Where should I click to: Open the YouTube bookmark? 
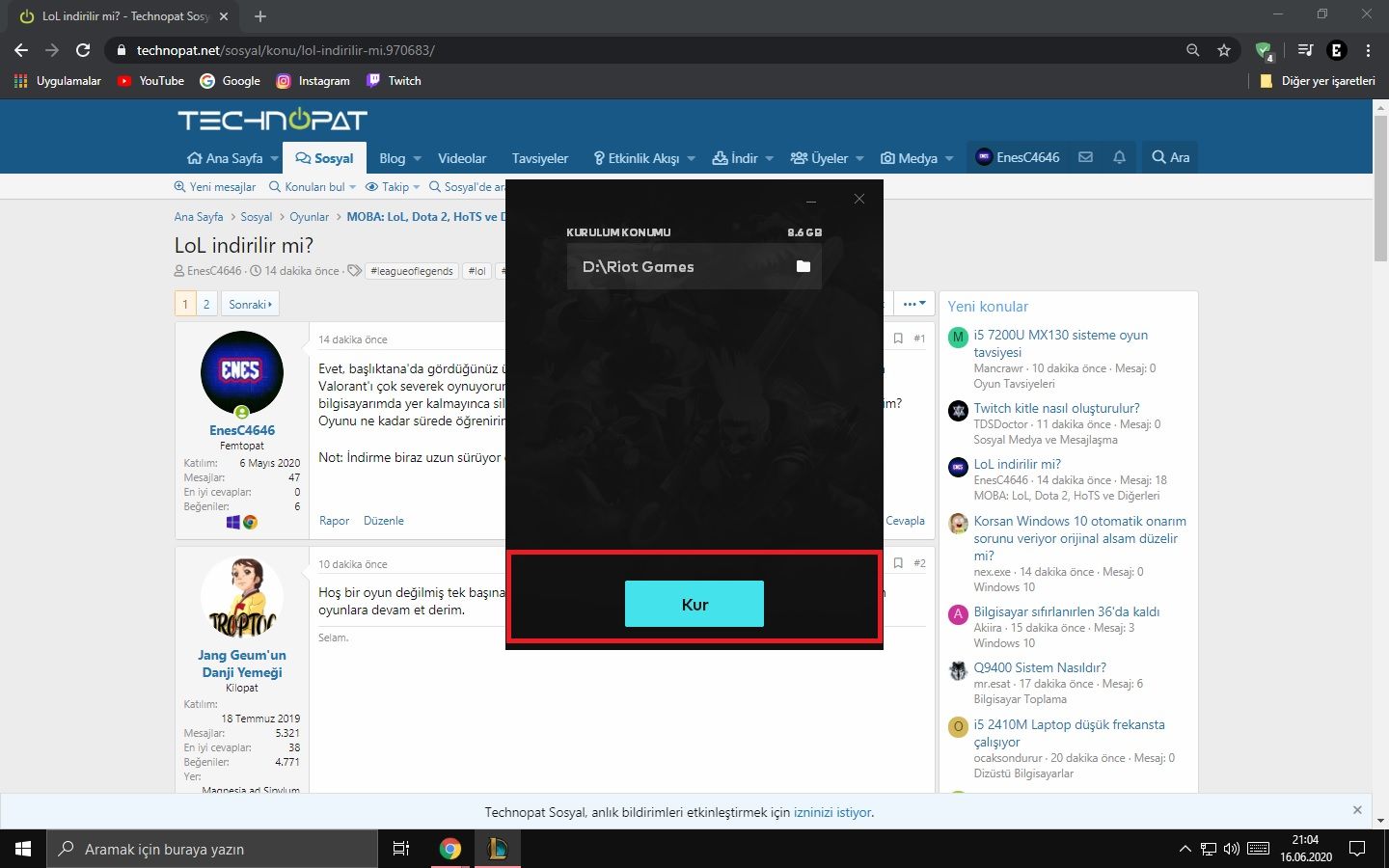point(150,81)
